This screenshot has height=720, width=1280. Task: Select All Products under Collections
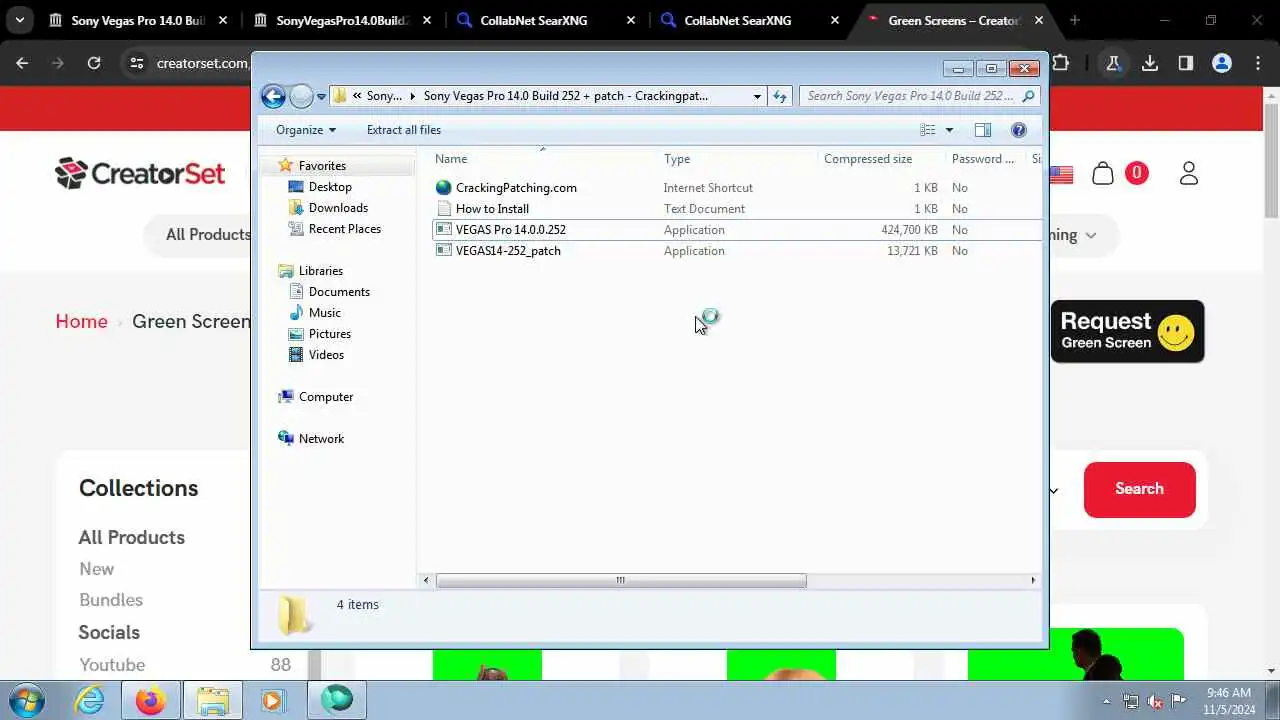[x=132, y=537]
